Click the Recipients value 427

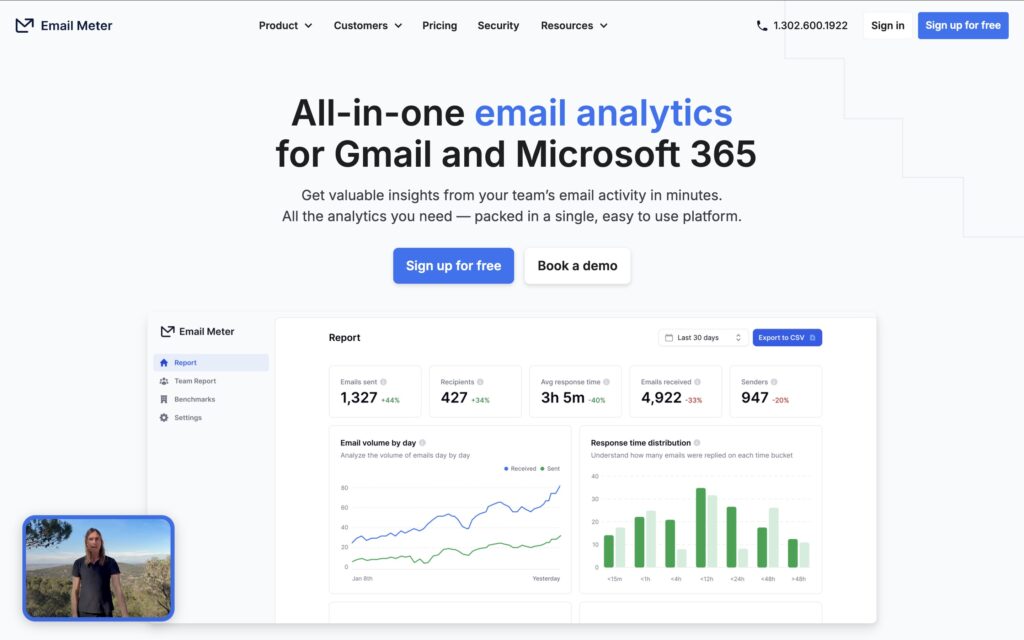[x=454, y=398]
